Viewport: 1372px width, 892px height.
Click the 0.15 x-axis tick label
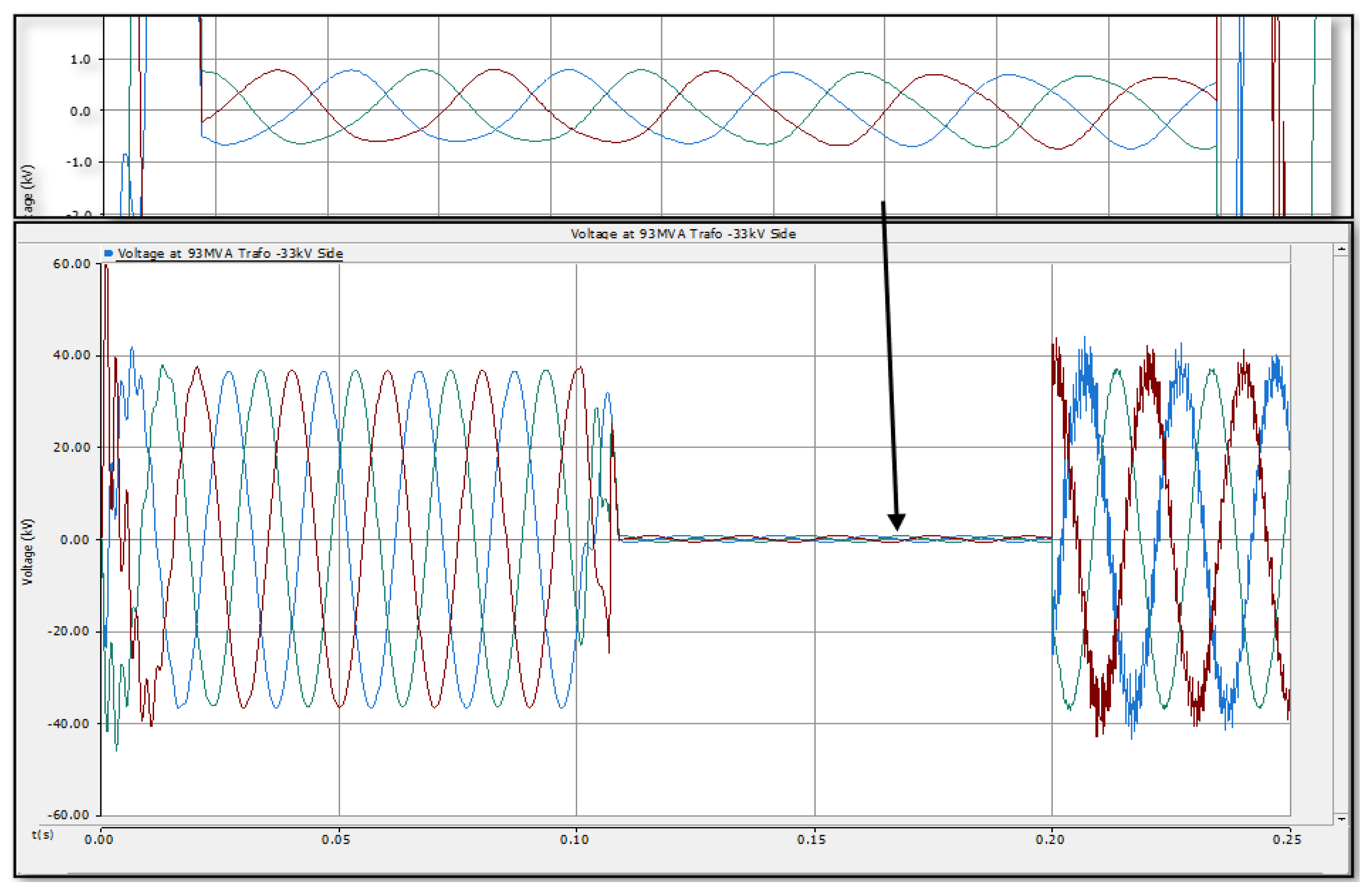(x=812, y=840)
